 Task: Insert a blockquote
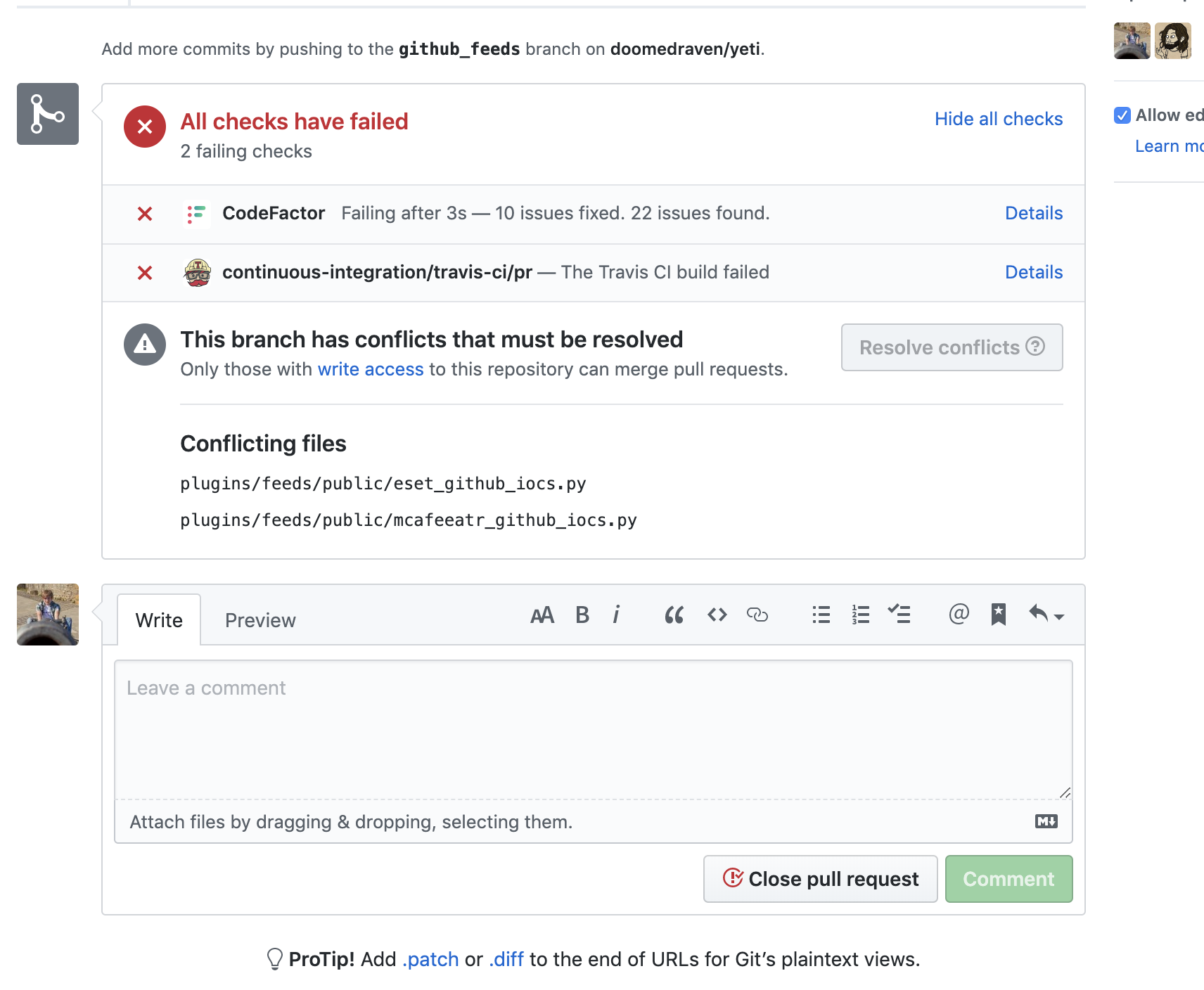(674, 615)
